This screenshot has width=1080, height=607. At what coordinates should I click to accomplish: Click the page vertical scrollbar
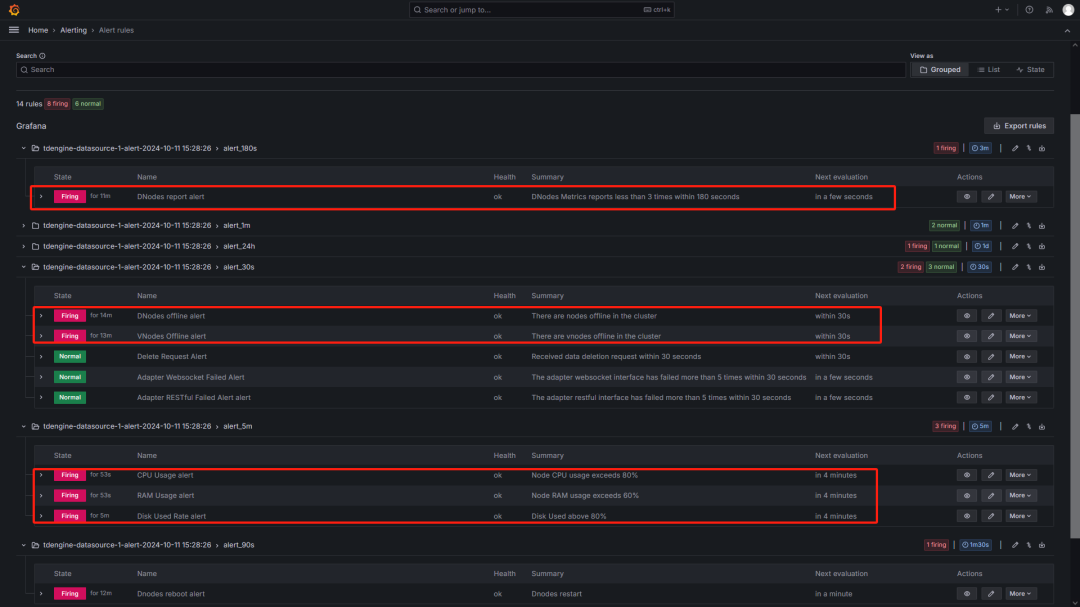[x=1074, y=326]
